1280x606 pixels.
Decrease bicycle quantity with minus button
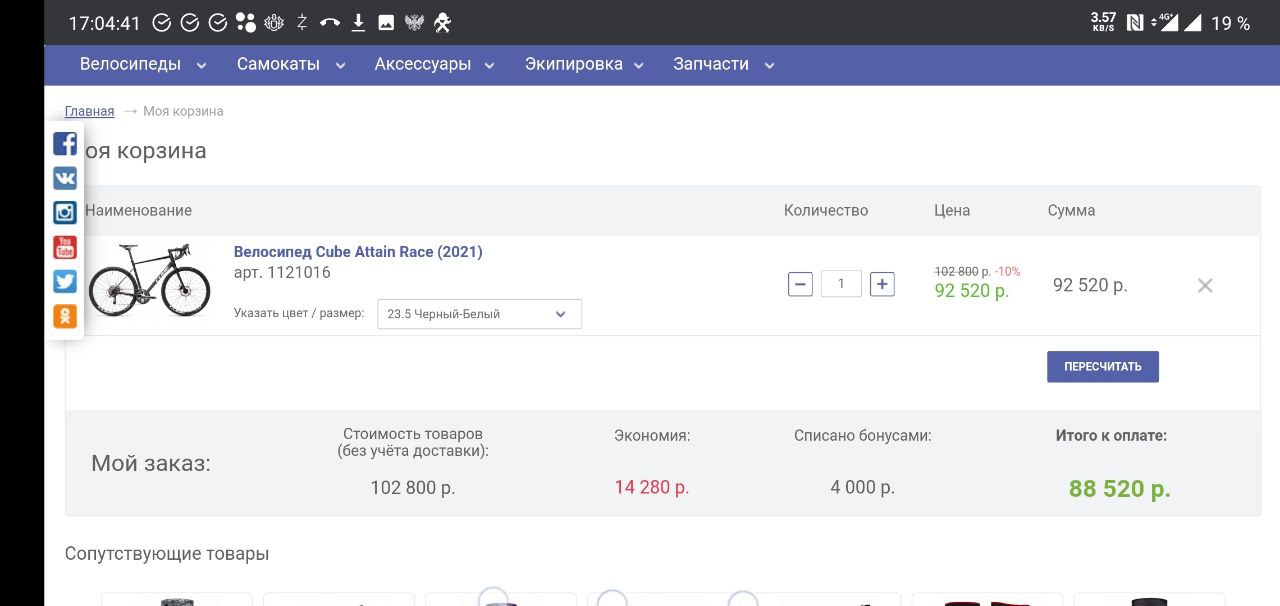800,284
